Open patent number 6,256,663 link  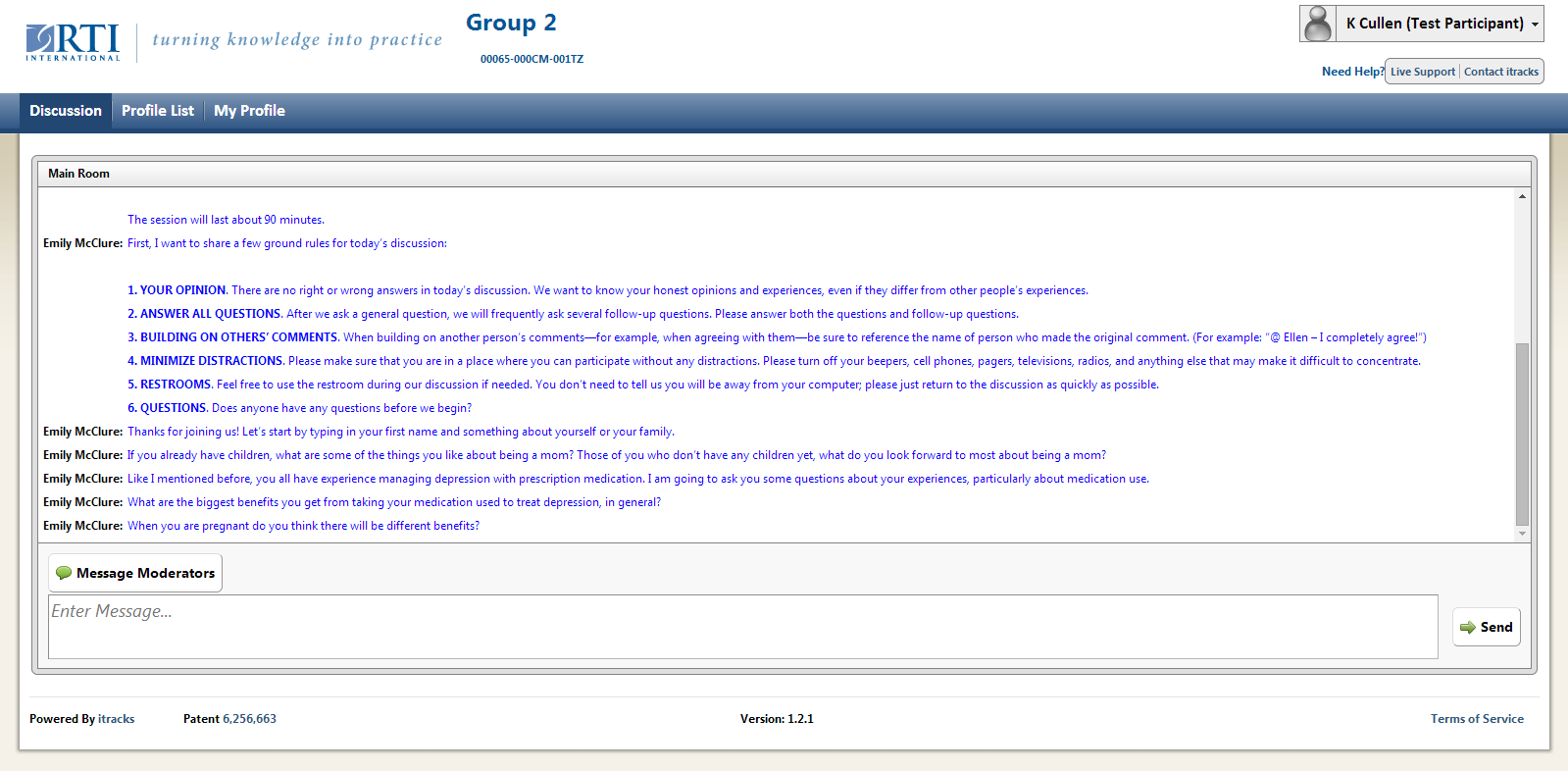pyautogui.click(x=249, y=719)
